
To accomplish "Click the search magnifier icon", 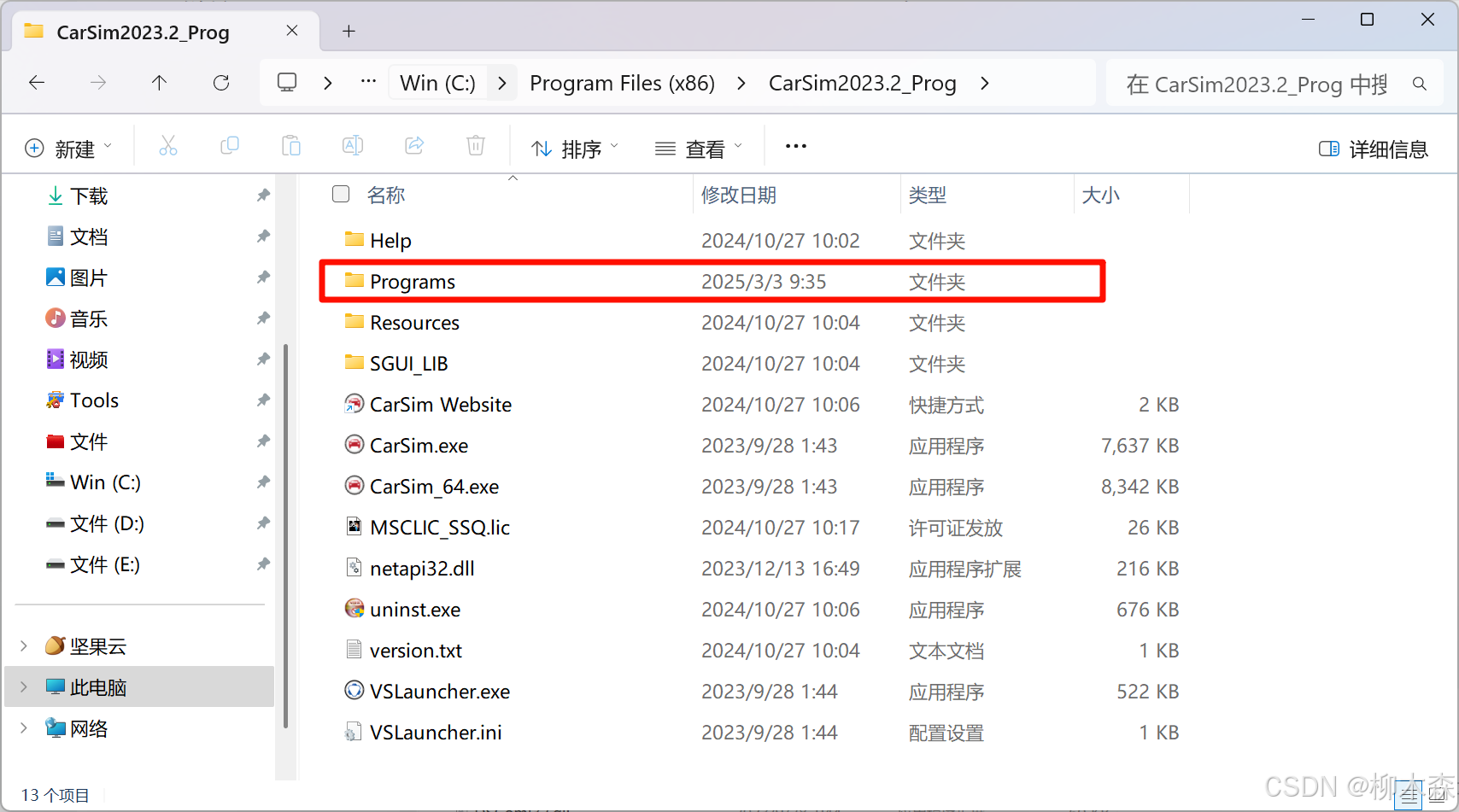I will (1420, 84).
